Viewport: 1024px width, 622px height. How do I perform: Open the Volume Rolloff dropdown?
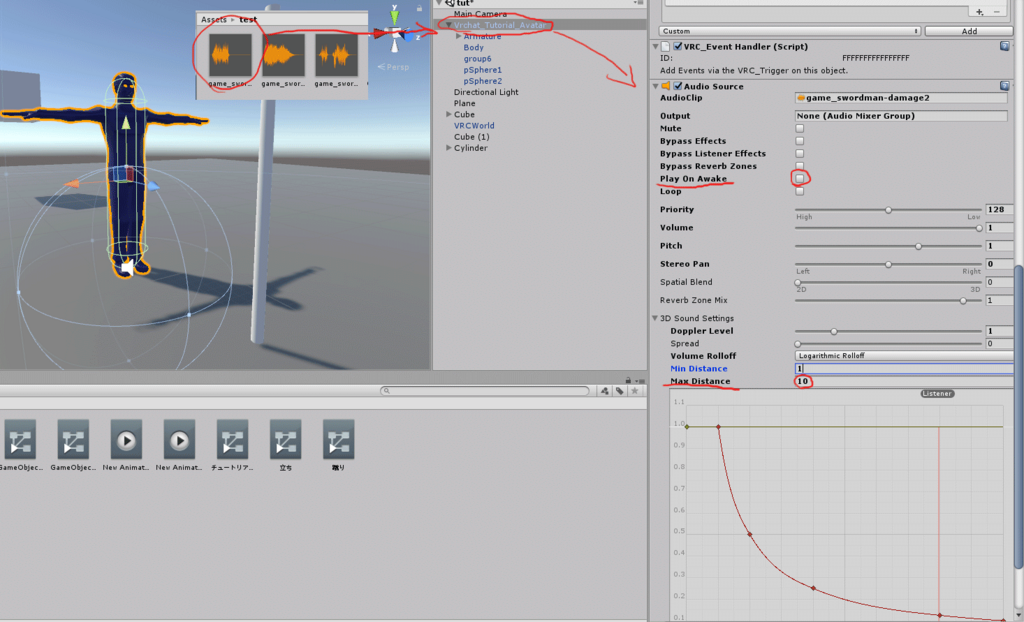pyautogui.click(x=904, y=355)
